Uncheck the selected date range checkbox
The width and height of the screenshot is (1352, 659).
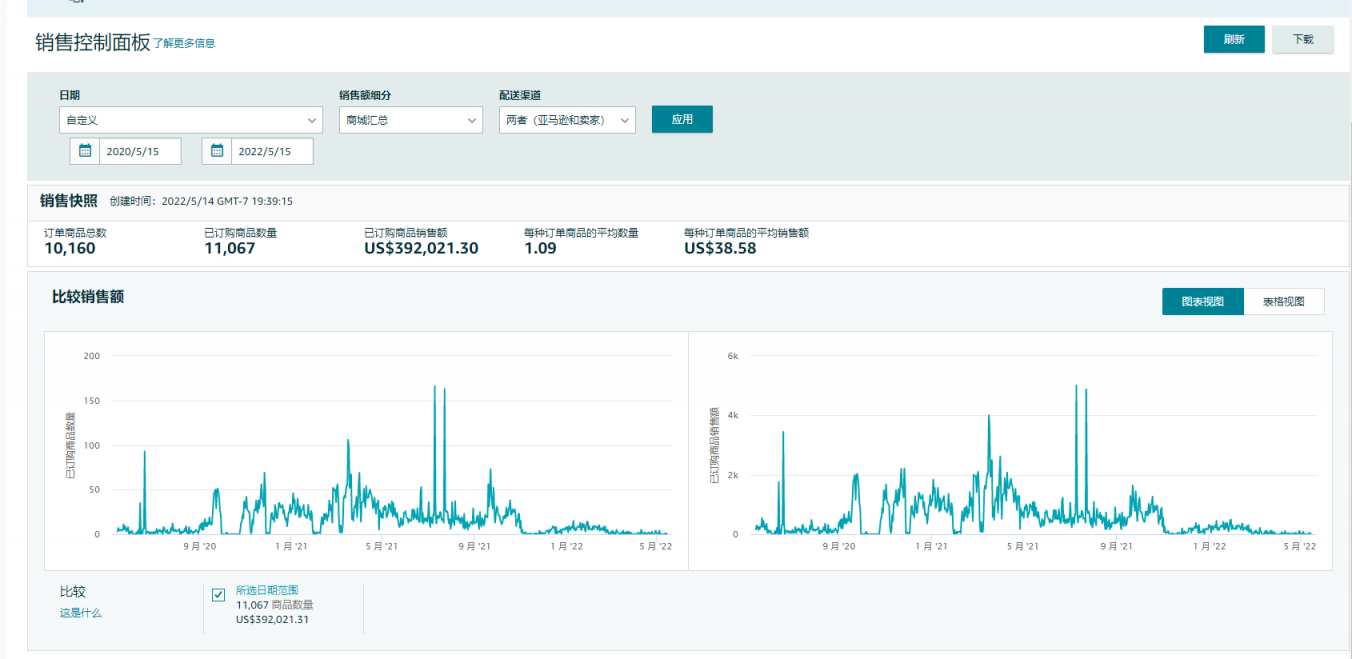click(219, 595)
